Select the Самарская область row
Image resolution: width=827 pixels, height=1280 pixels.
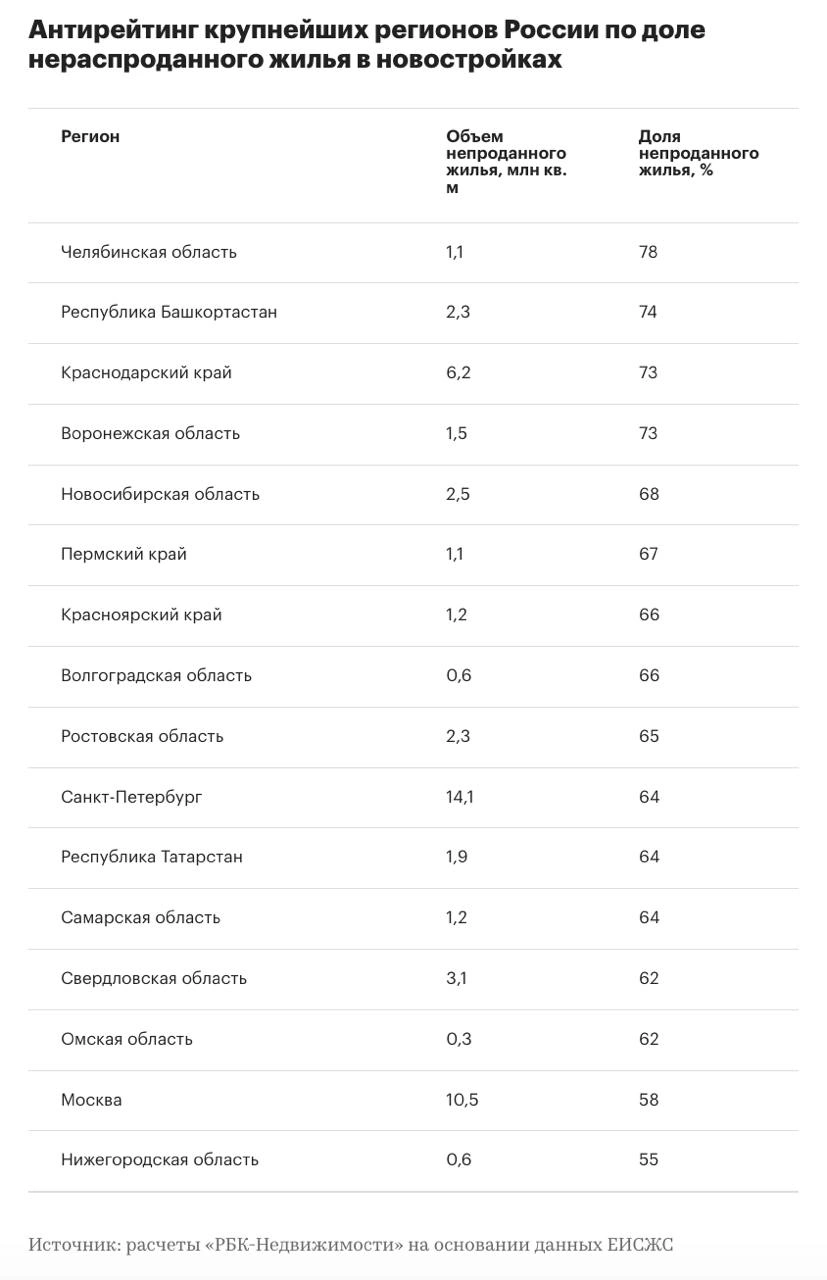click(x=413, y=918)
